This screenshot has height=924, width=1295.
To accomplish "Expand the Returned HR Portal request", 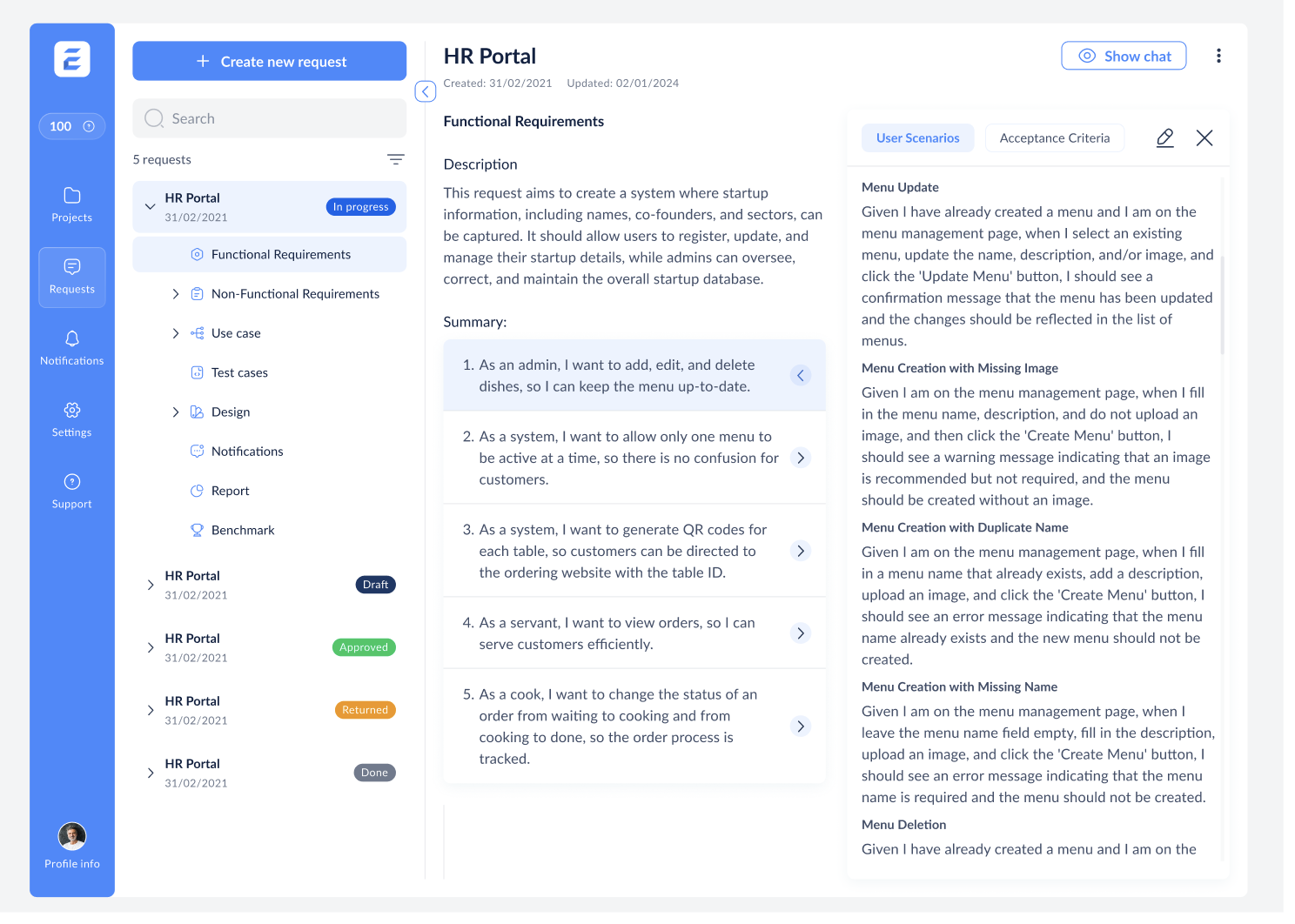I will (151, 710).
